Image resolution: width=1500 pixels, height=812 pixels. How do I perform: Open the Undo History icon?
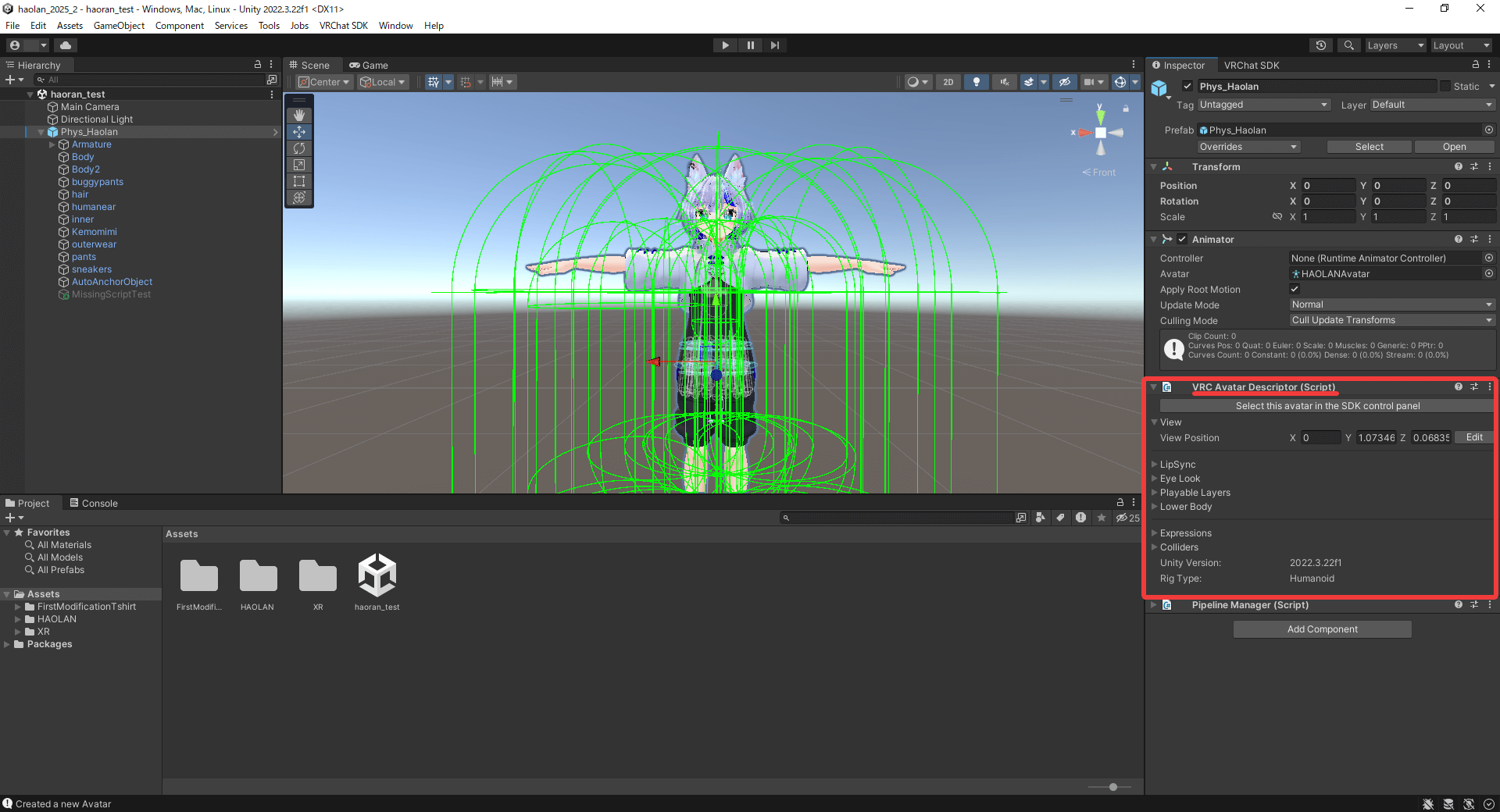point(1321,45)
